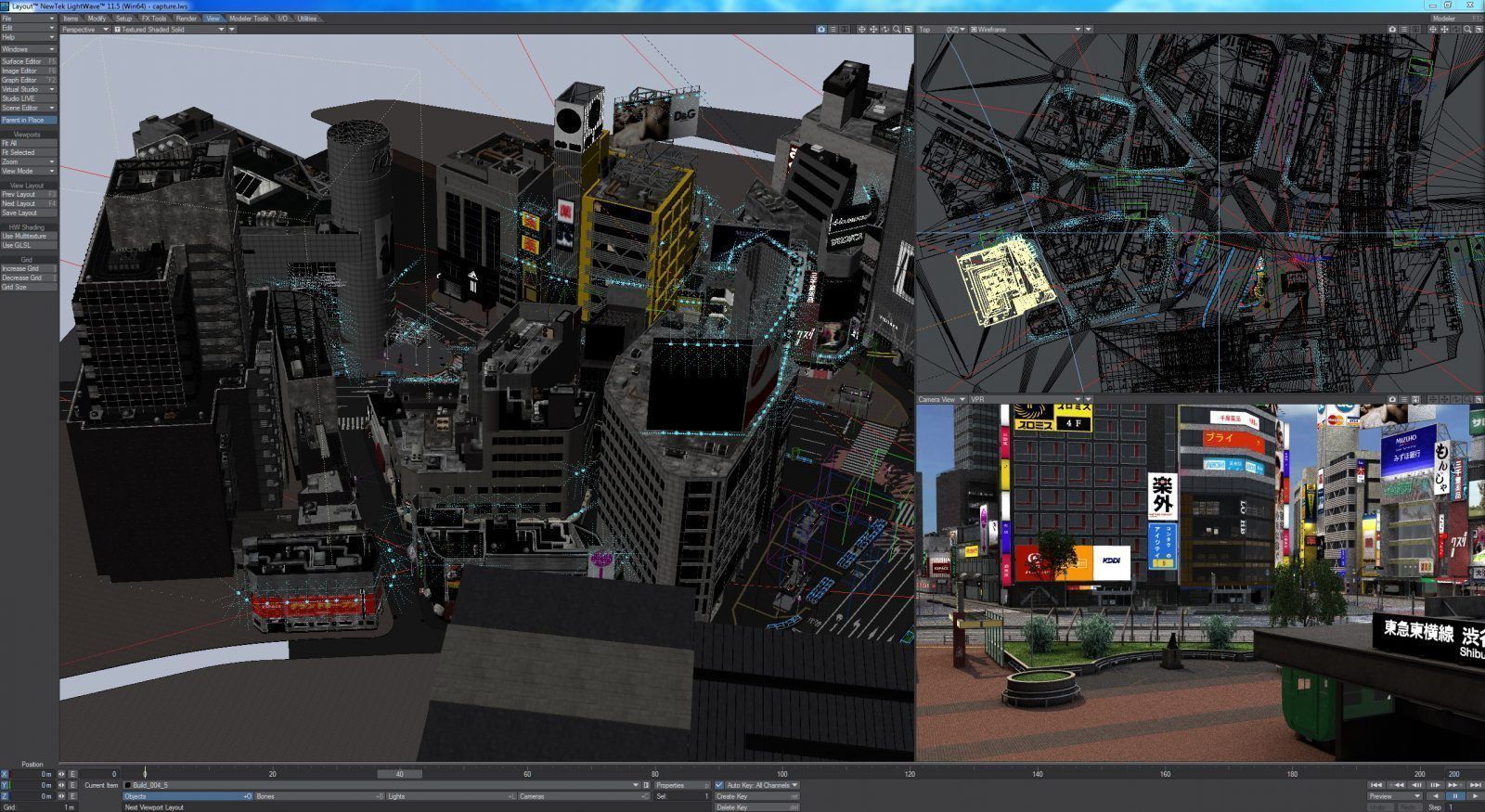Click Step value field
The height and width of the screenshot is (812, 1485).
(x=1466, y=807)
